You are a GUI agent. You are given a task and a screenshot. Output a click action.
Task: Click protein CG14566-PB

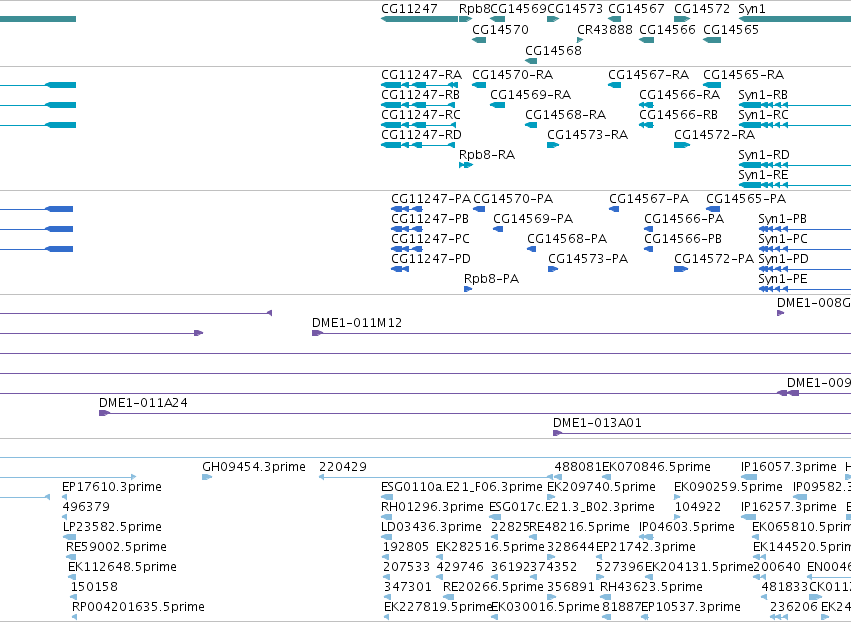point(683,239)
